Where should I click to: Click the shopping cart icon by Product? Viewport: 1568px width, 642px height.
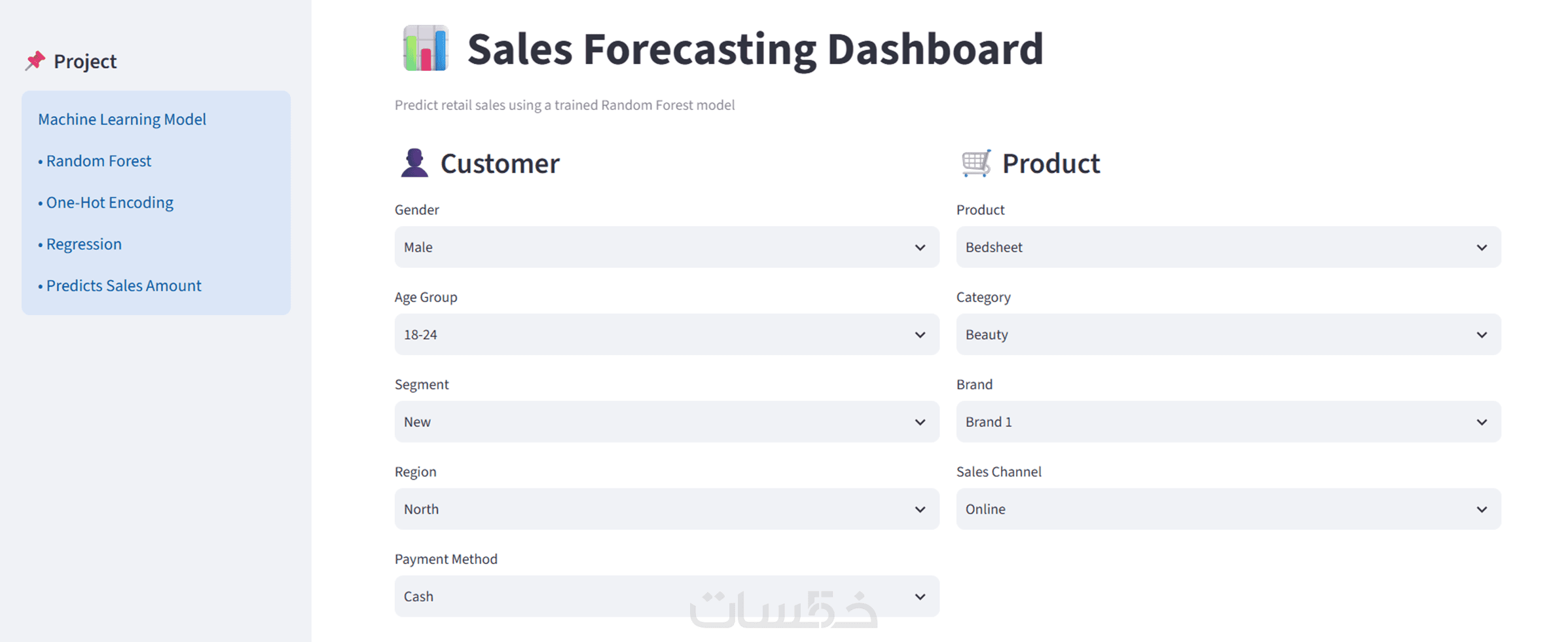tap(976, 163)
